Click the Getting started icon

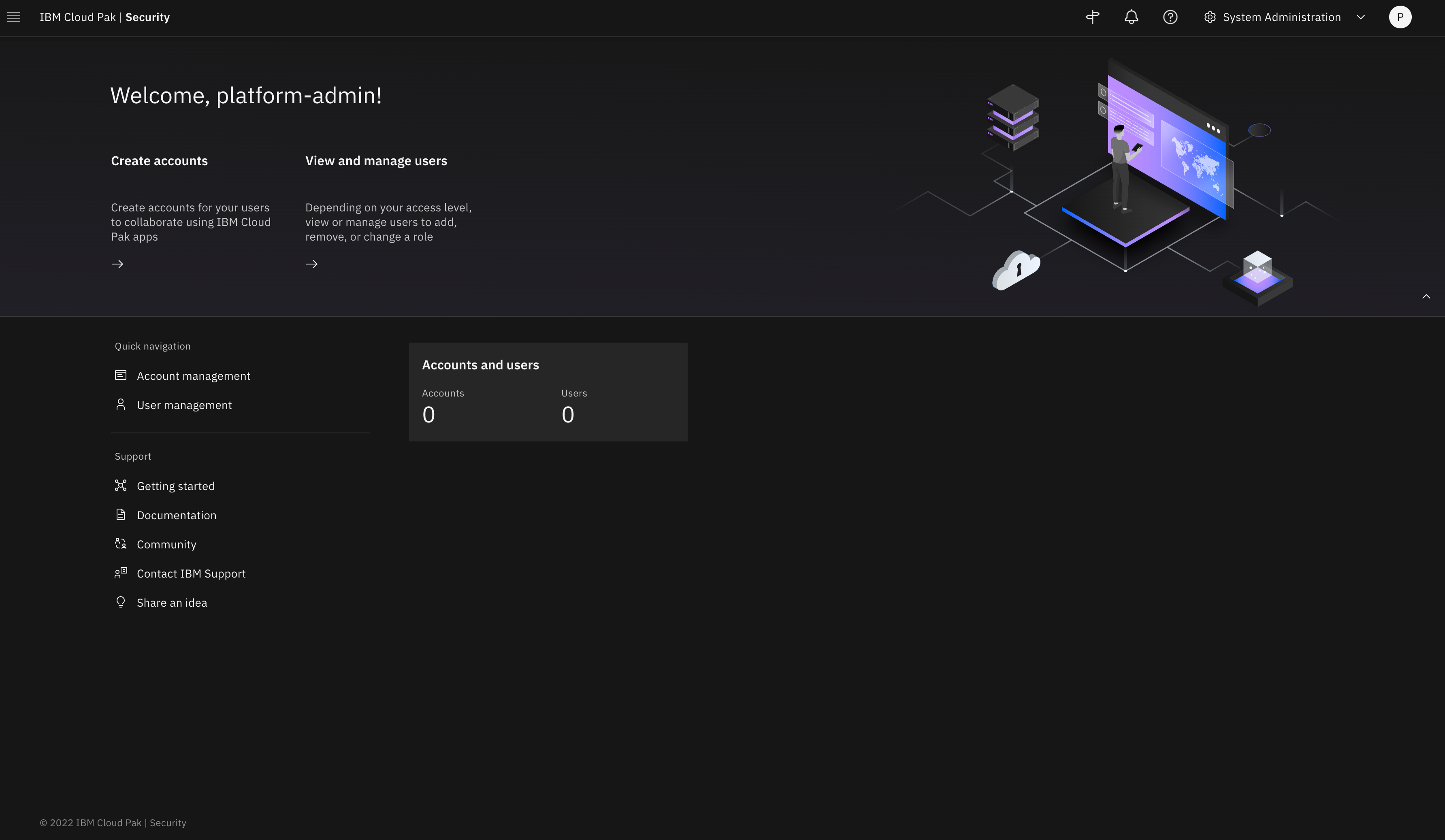pos(120,485)
